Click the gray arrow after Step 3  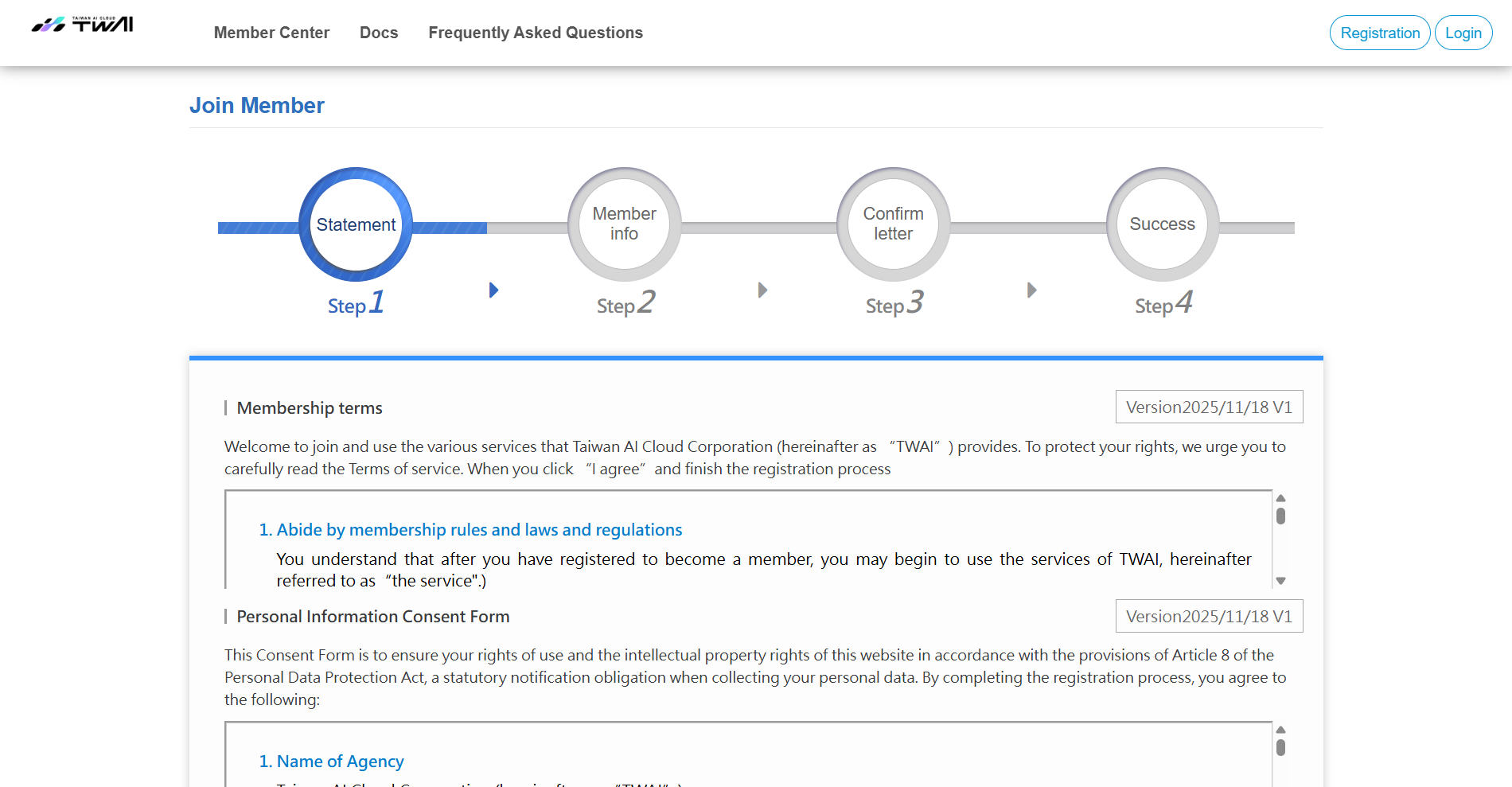point(1031,290)
